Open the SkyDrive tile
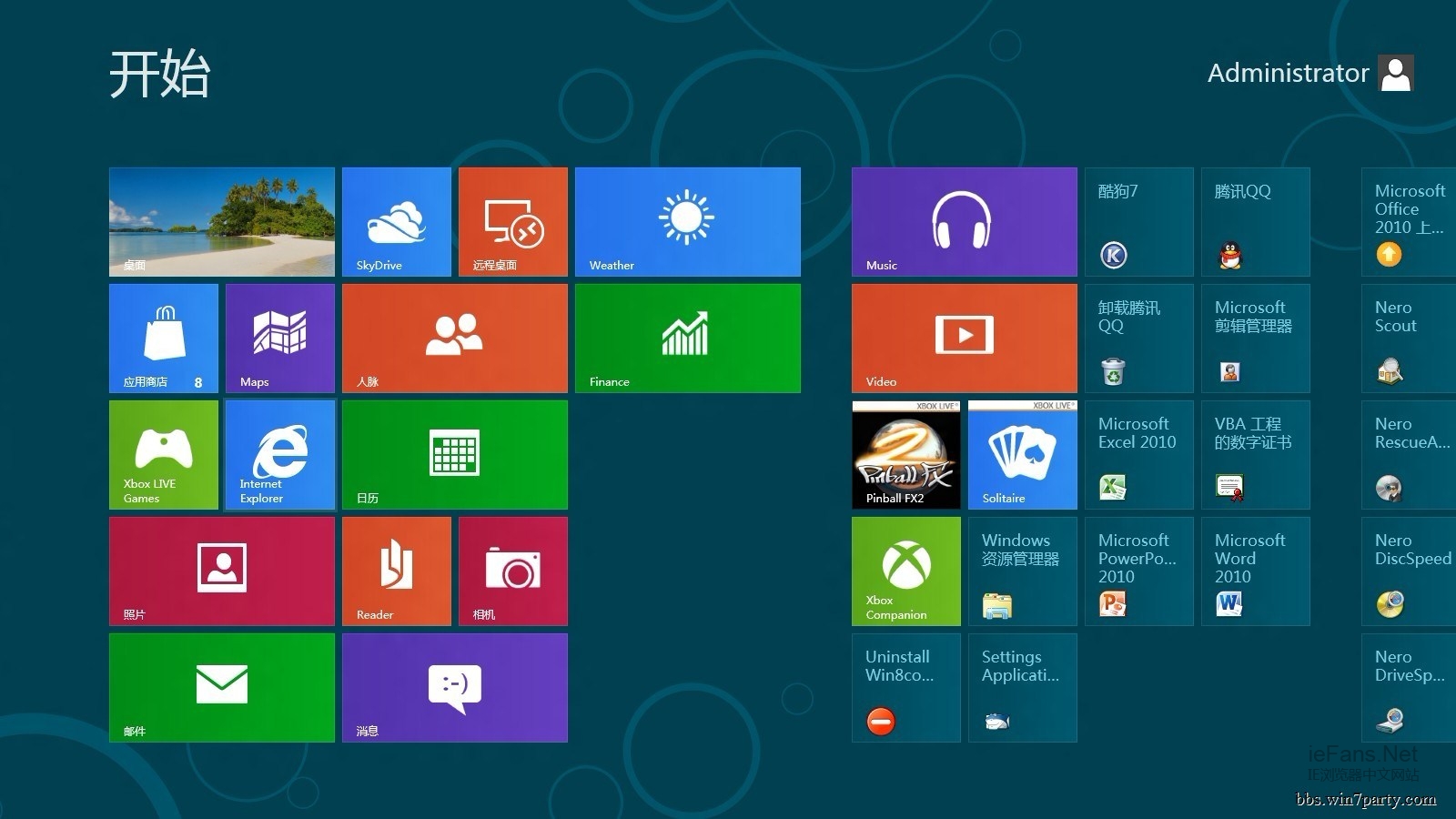1456x819 pixels. (396, 222)
